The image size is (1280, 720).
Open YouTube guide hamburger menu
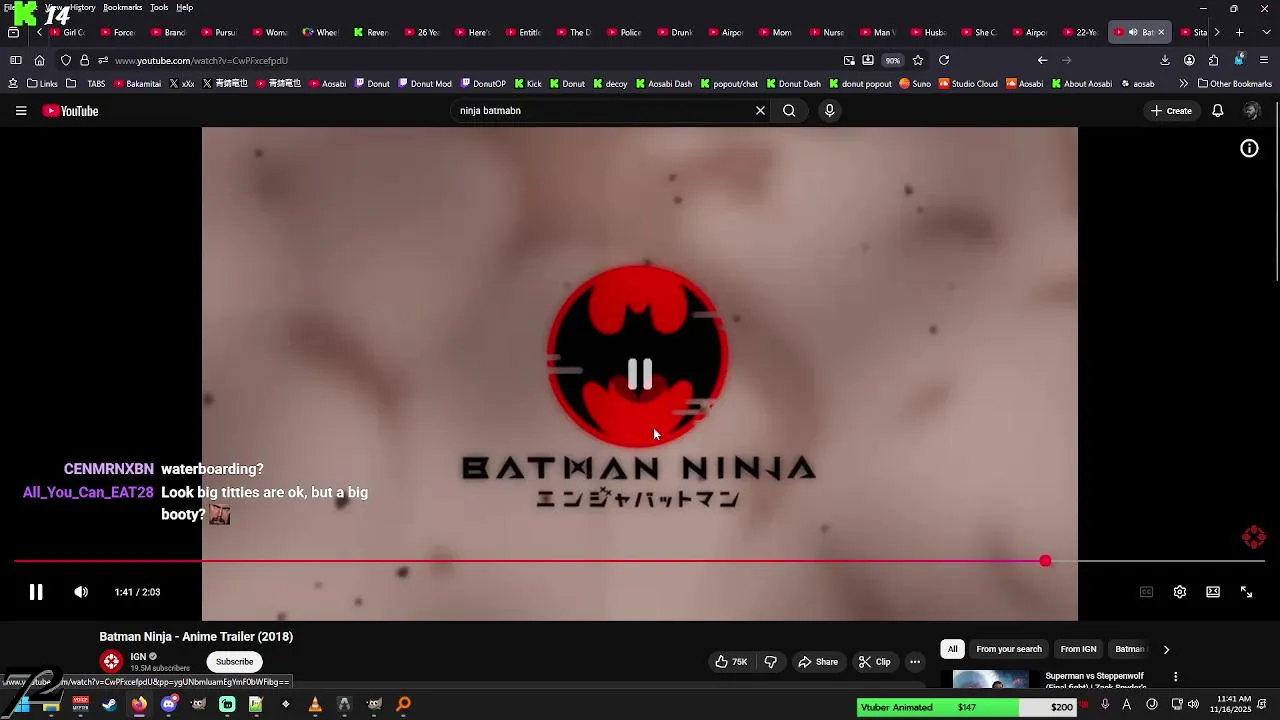(21, 111)
